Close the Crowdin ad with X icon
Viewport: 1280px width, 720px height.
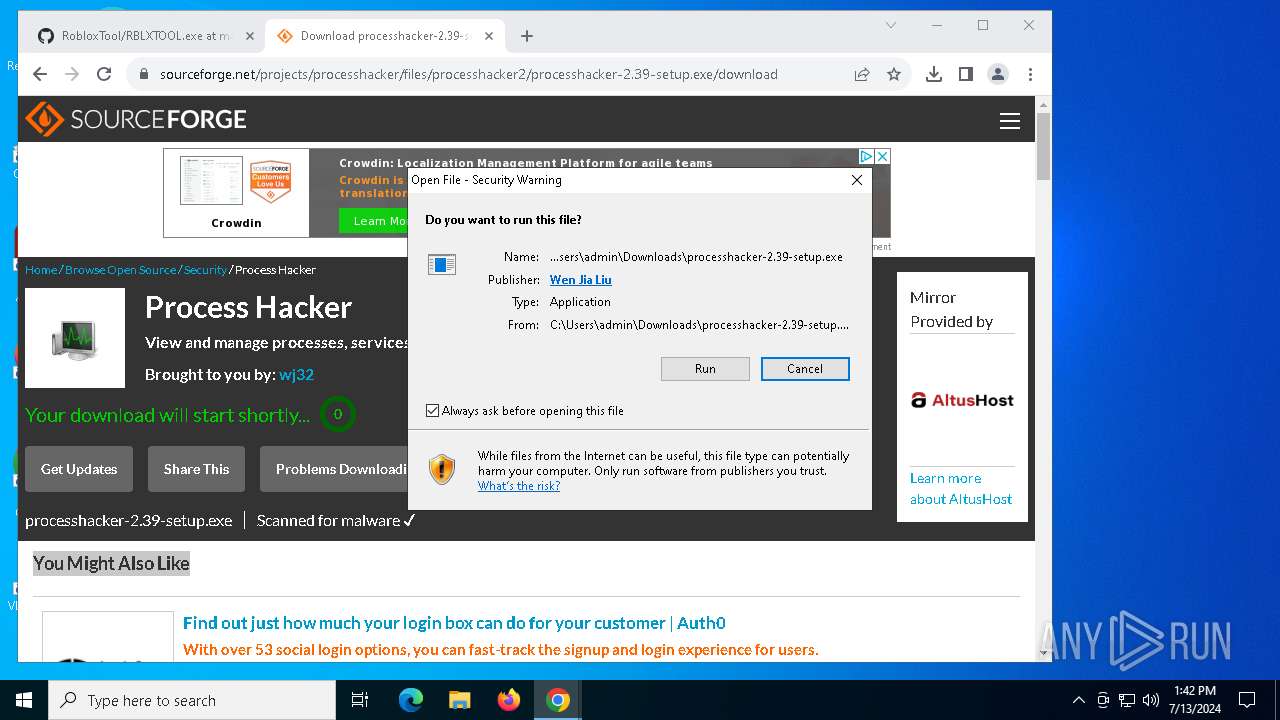(x=882, y=157)
